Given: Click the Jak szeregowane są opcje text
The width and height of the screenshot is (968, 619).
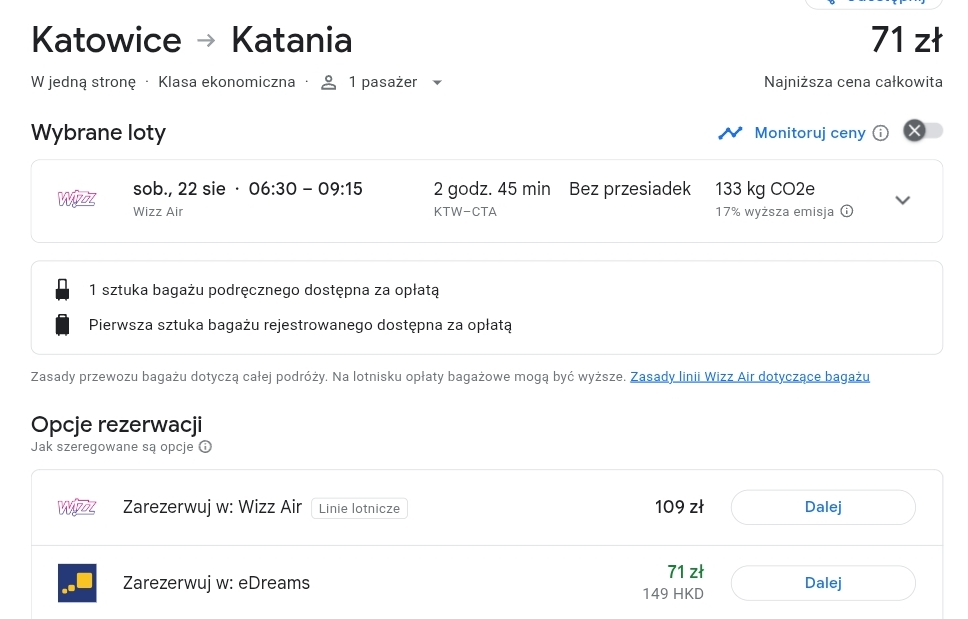Looking at the screenshot, I should pyautogui.click(x=112, y=446).
